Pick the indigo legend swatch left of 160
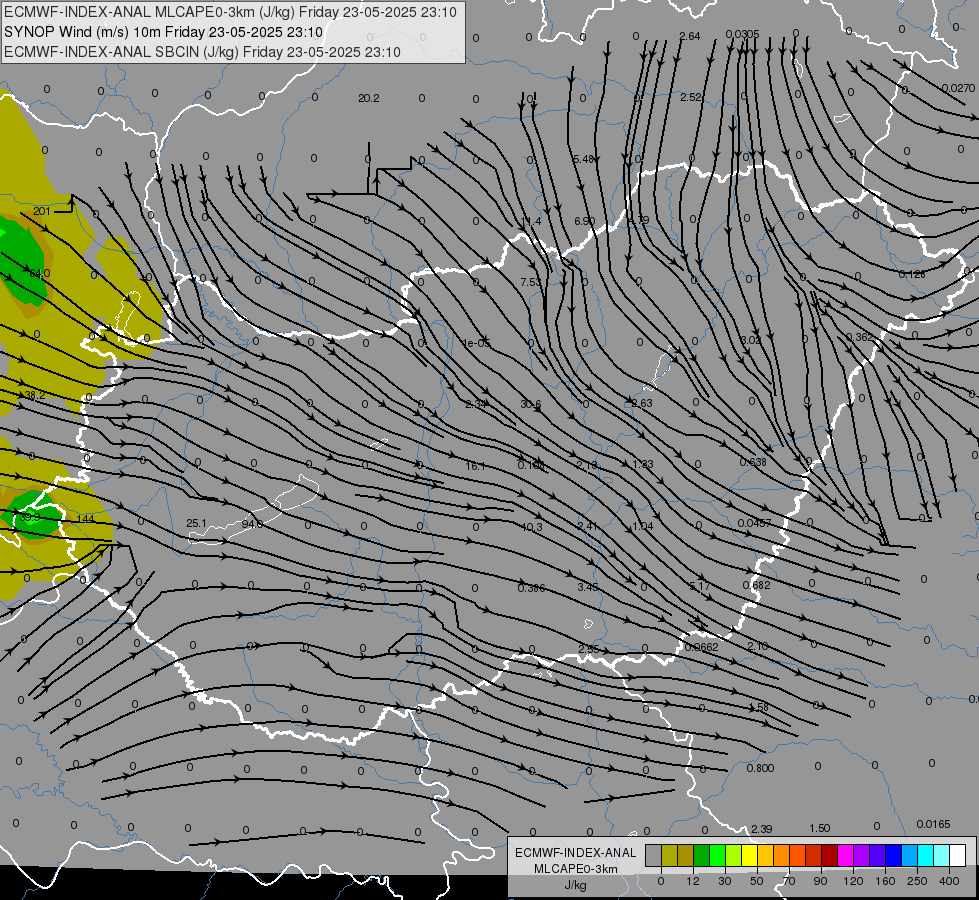979x900 pixels. pos(878,856)
